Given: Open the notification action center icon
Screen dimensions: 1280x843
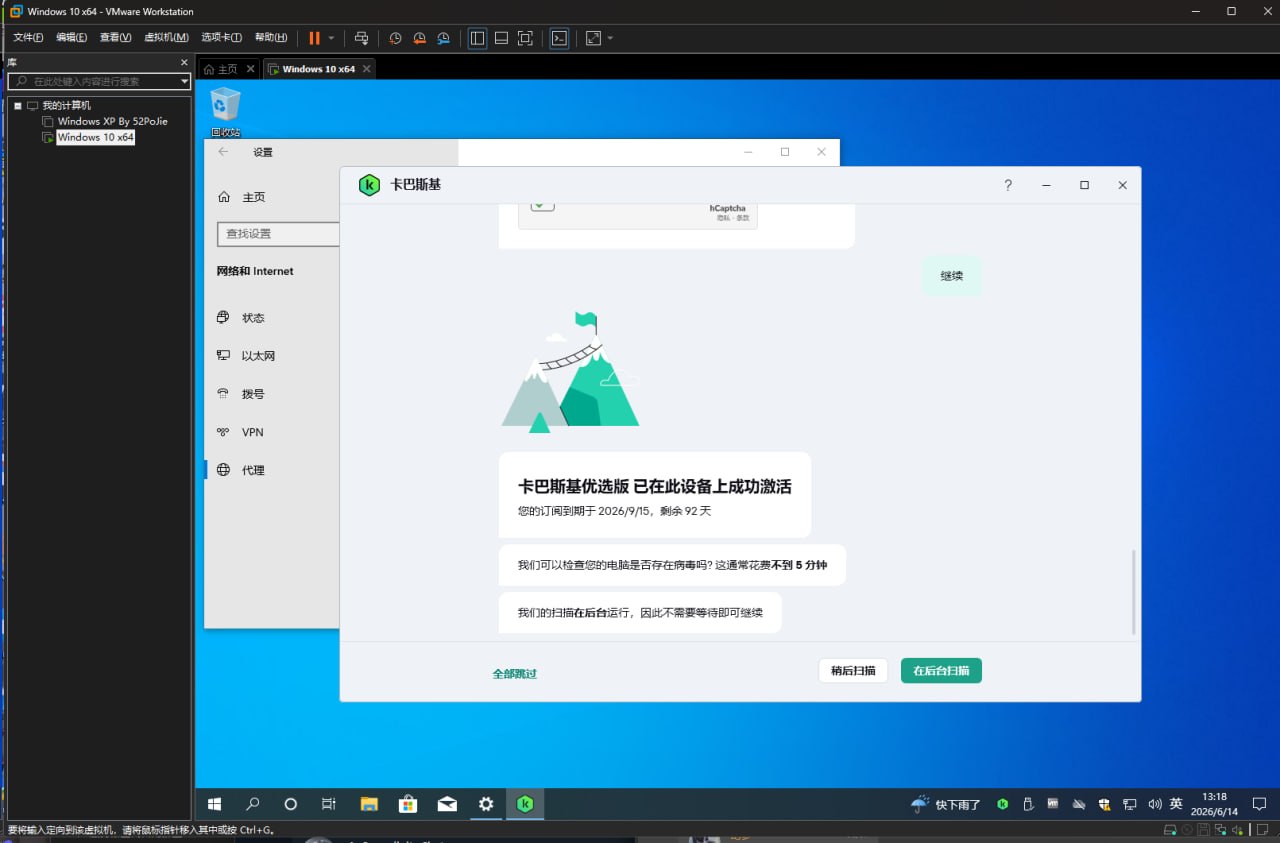Looking at the screenshot, I should coord(1259,804).
